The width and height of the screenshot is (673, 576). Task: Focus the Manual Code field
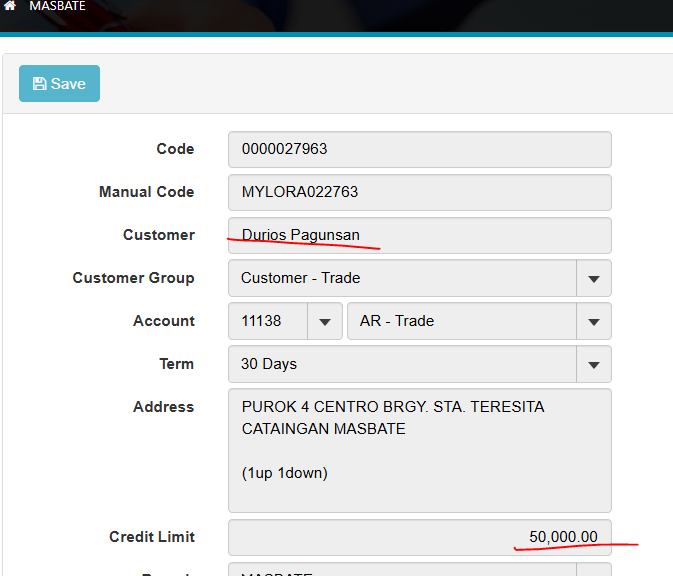coord(419,193)
